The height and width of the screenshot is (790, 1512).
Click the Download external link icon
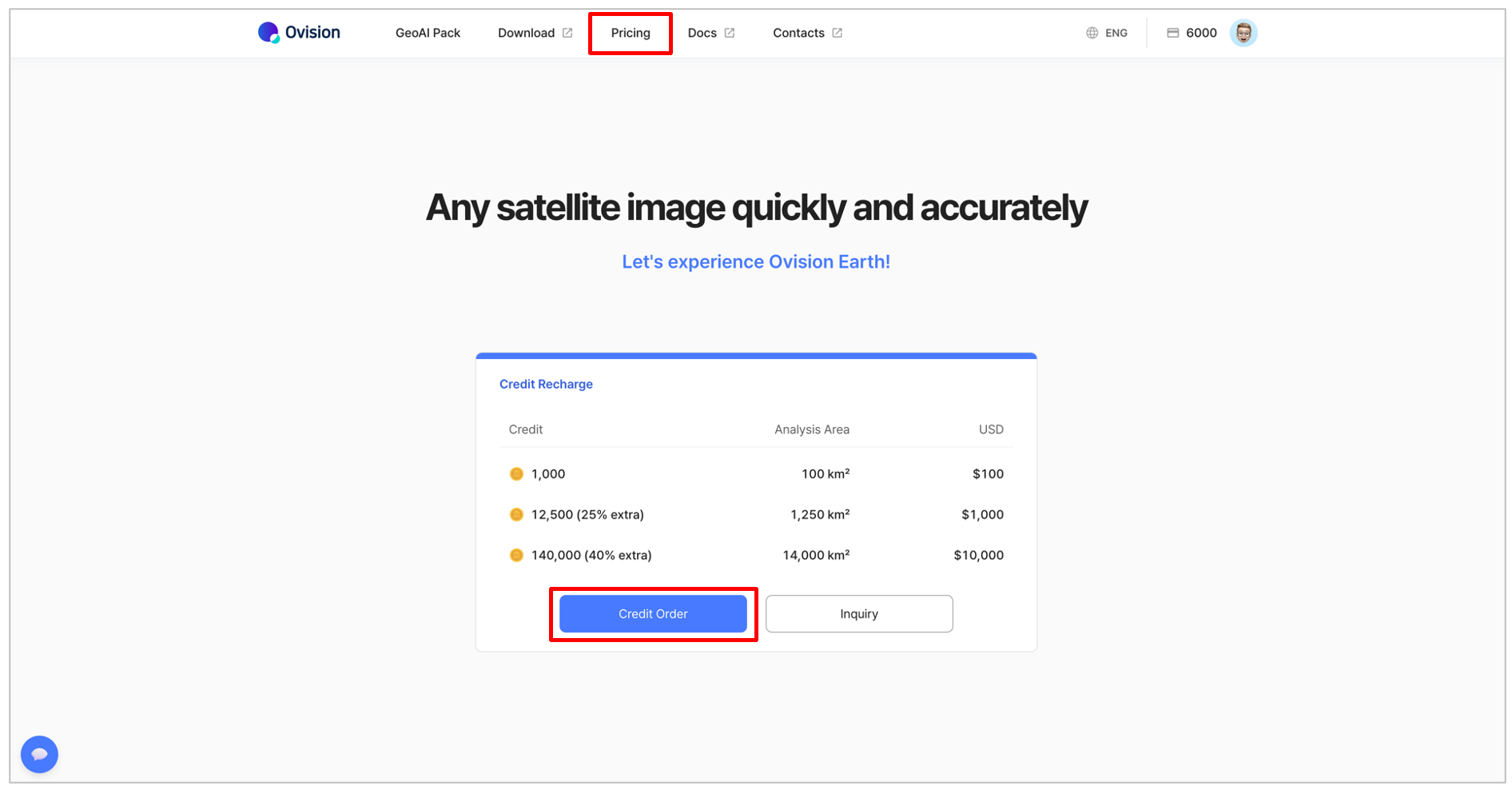(567, 33)
